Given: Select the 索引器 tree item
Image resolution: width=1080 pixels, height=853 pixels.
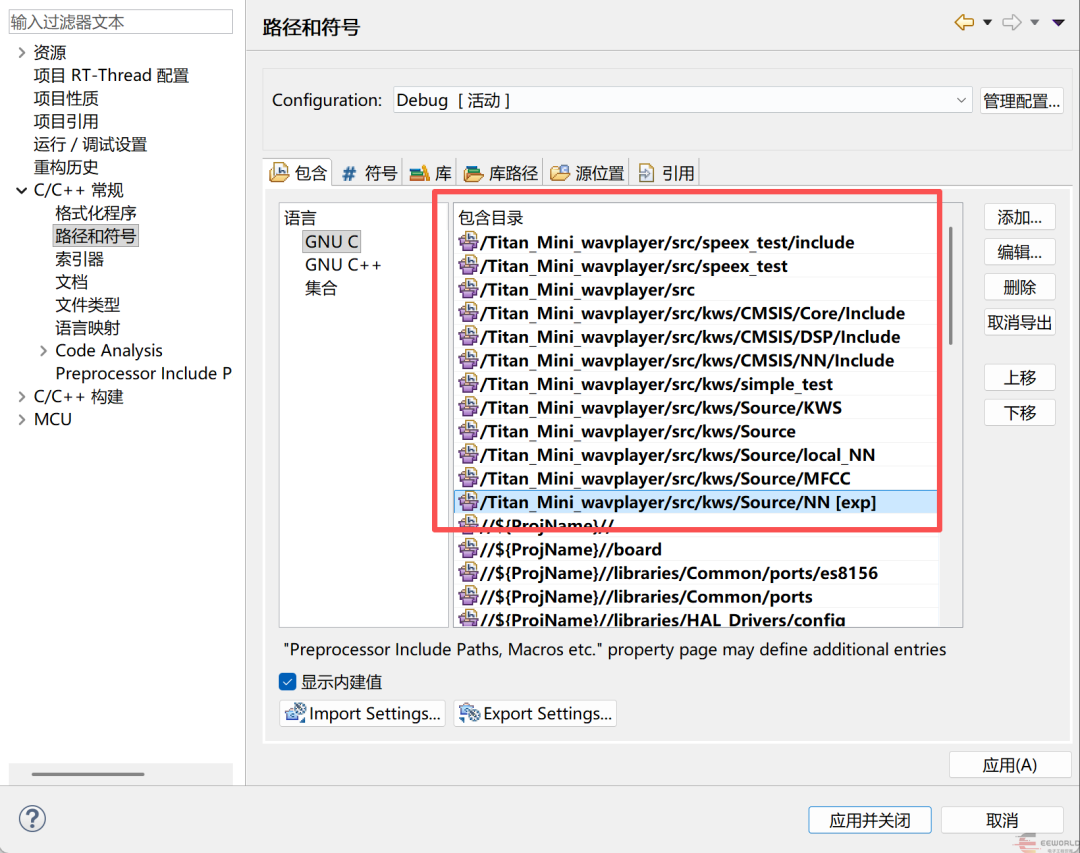Looking at the screenshot, I should click(79, 259).
